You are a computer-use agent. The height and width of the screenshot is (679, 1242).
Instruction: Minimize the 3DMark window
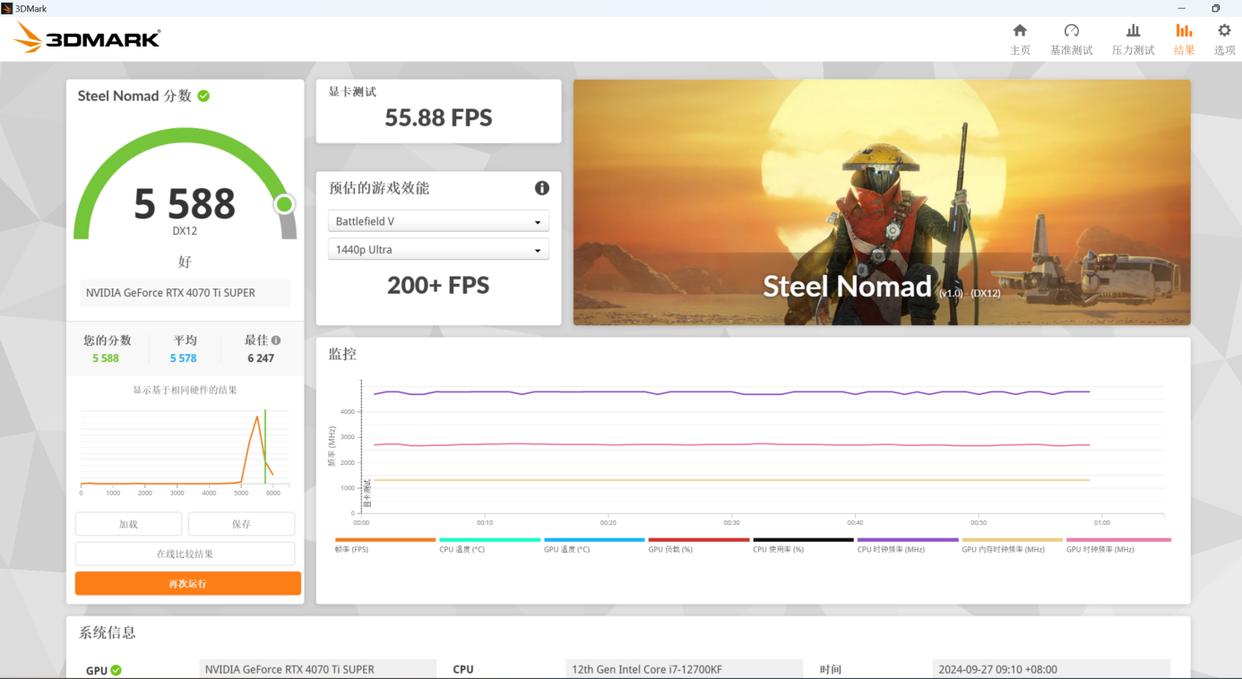1182,8
